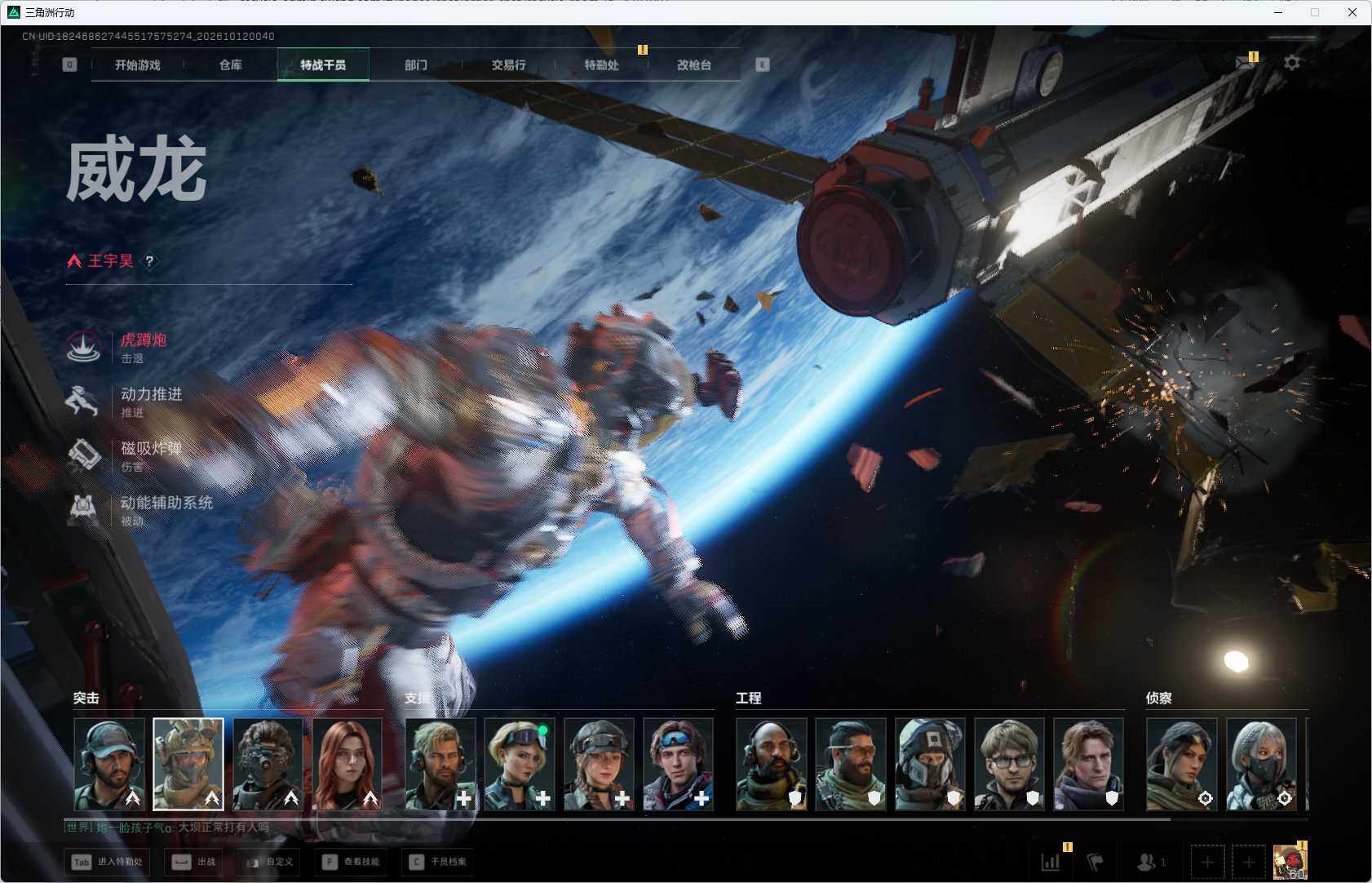Viewport: 1372px width, 883px height.
Task: Select the first 突击 operator with cap
Action: [109, 764]
